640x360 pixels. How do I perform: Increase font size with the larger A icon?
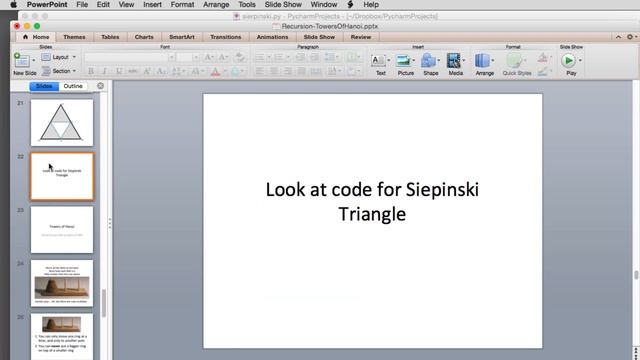click(209, 57)
